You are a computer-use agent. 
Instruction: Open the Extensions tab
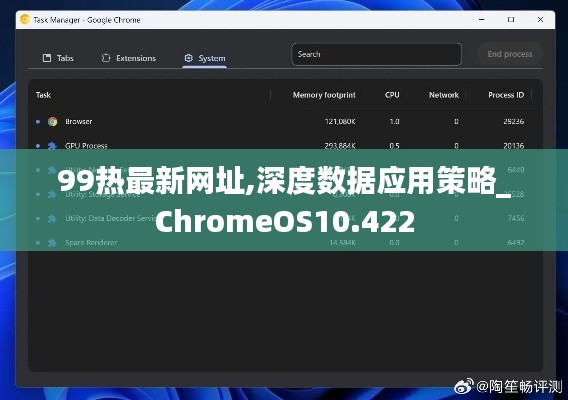point(129,58)
